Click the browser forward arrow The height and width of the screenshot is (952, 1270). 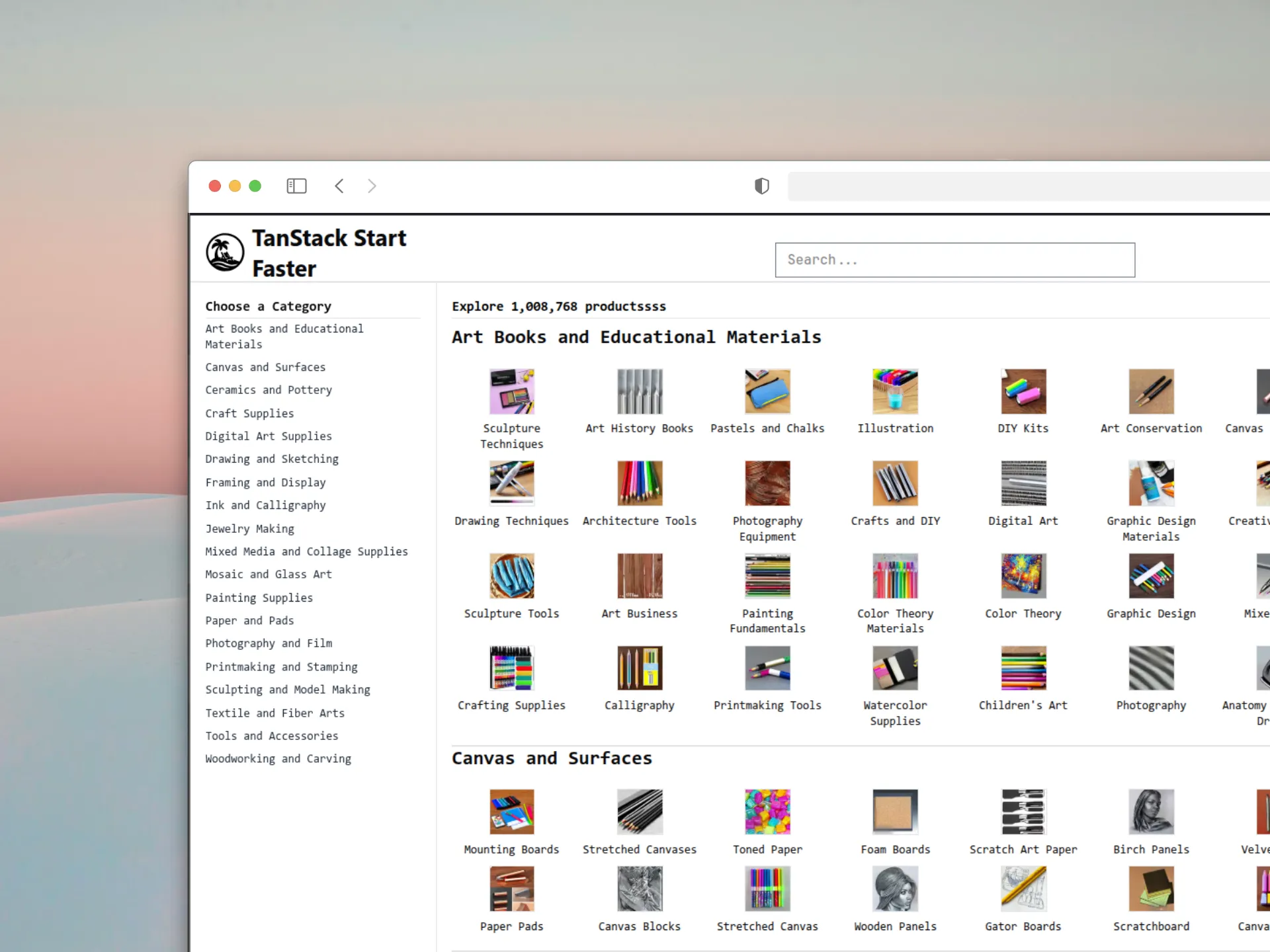click(372, 186)
